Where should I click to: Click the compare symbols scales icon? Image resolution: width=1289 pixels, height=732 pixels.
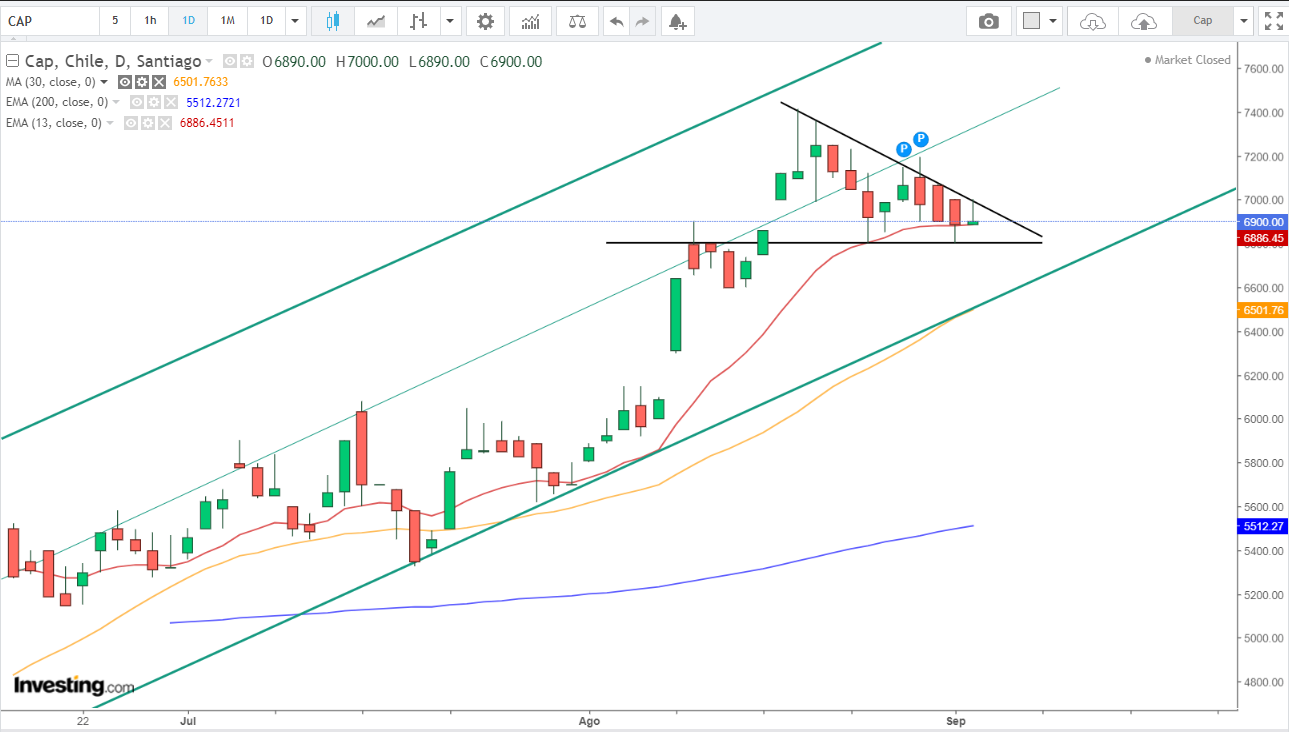(x=577, y=20)
